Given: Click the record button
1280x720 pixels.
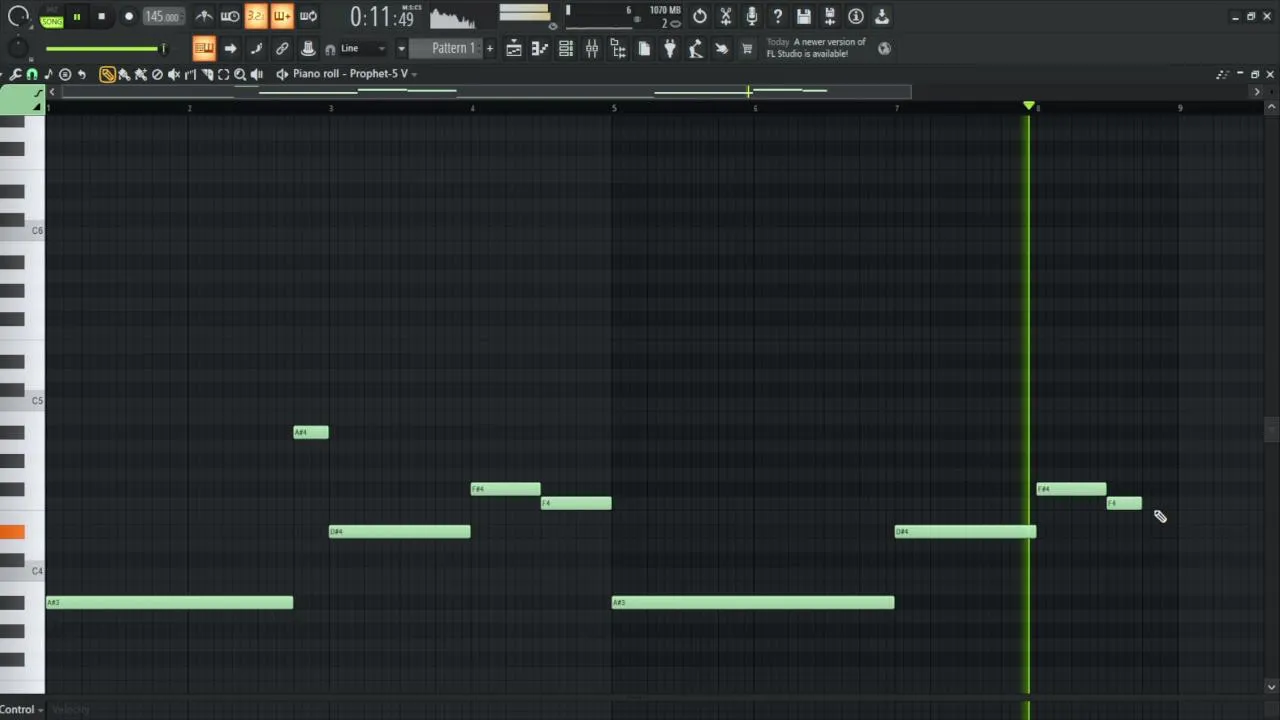Looking at the screenshot, I should pyautogui.click(x=128, y=16).
